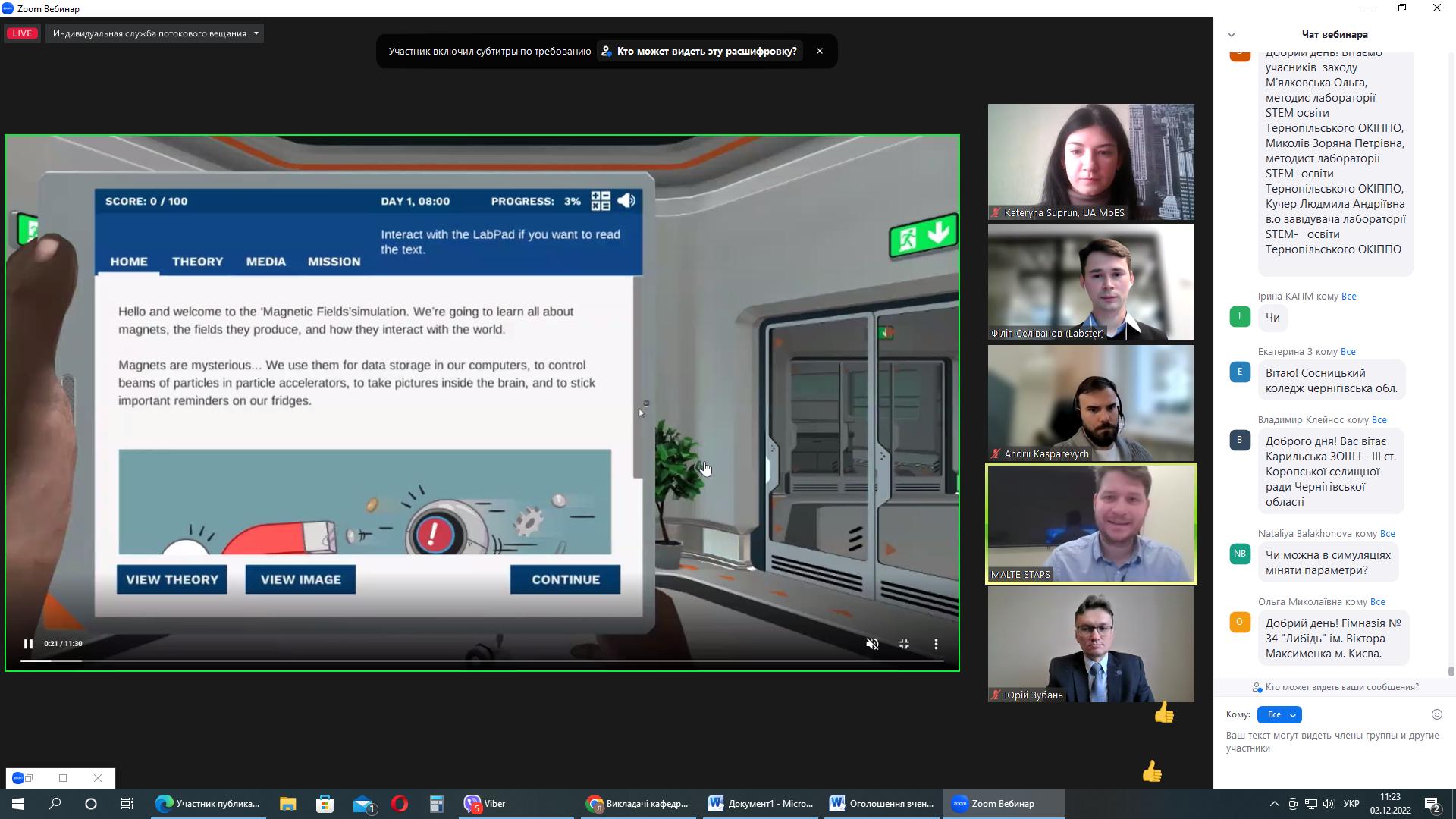Click the VIEW IMAGE button

click(x=300, y=579)
